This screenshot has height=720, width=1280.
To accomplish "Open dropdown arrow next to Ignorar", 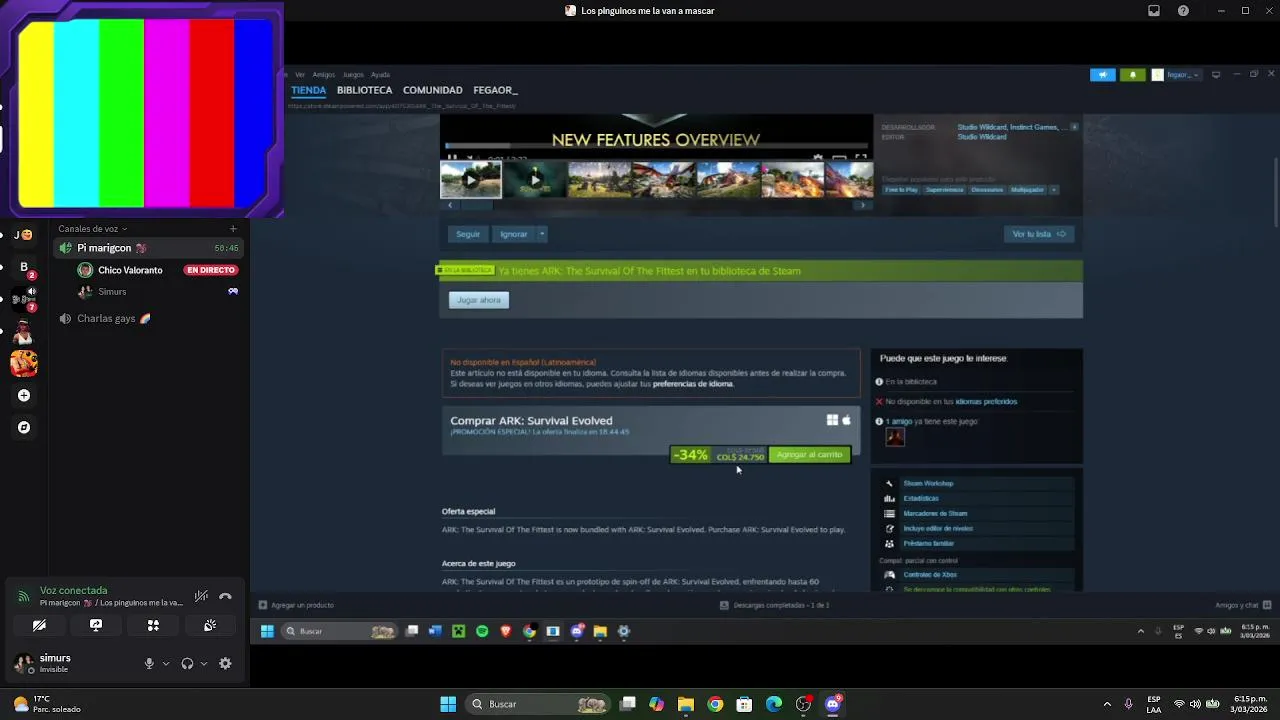I will point(542,234).
